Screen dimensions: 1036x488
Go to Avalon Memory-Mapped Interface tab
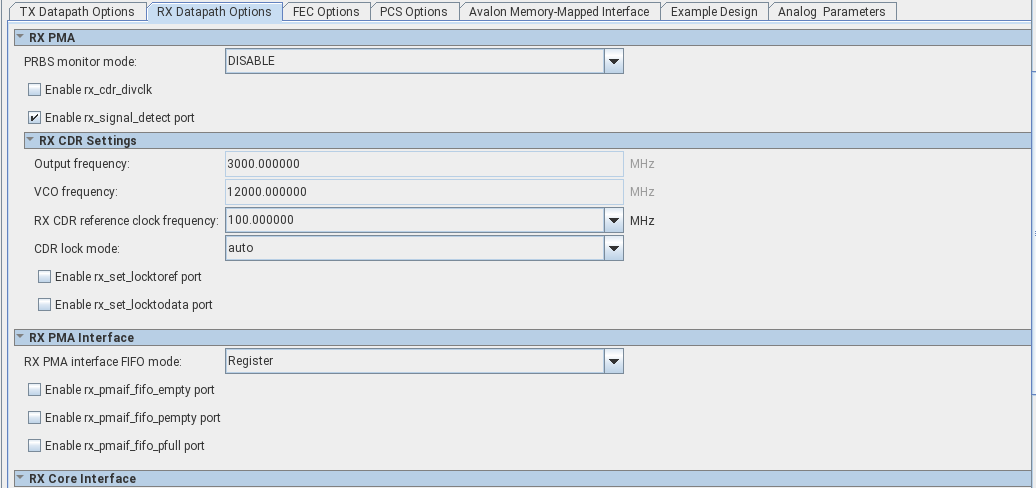click(x=558, y=12)
